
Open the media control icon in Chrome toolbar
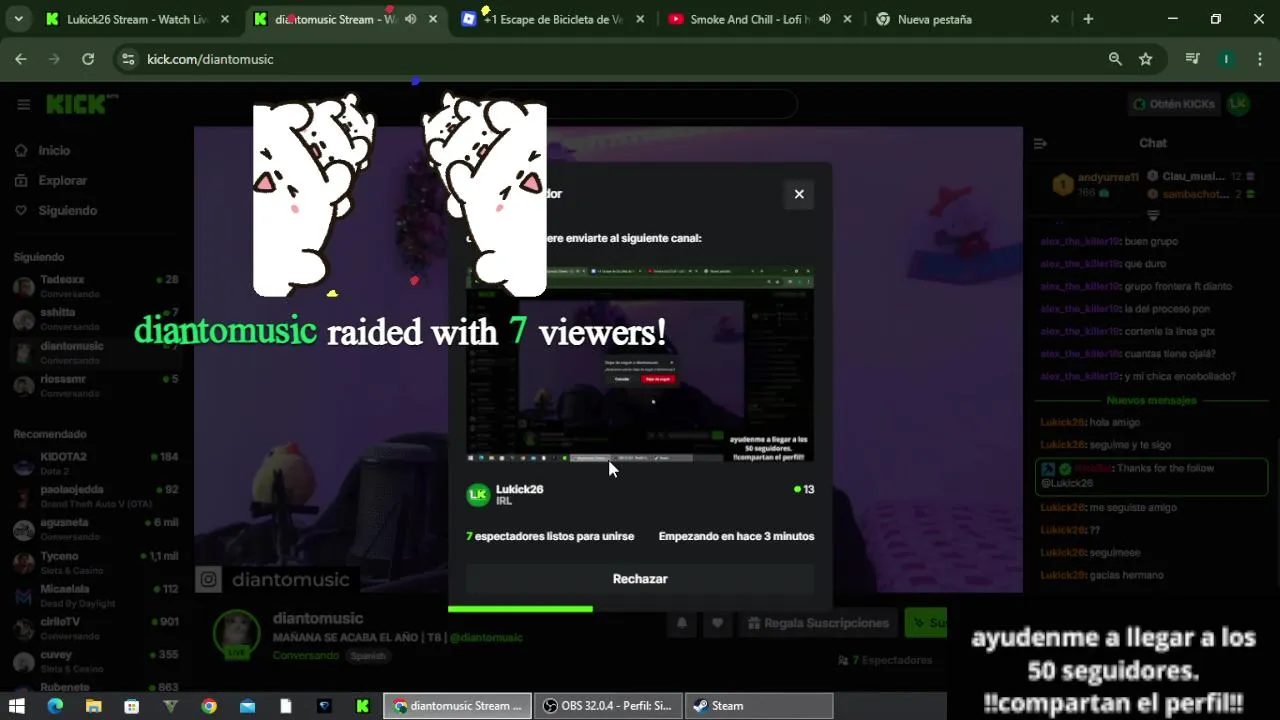(1192, 59)
